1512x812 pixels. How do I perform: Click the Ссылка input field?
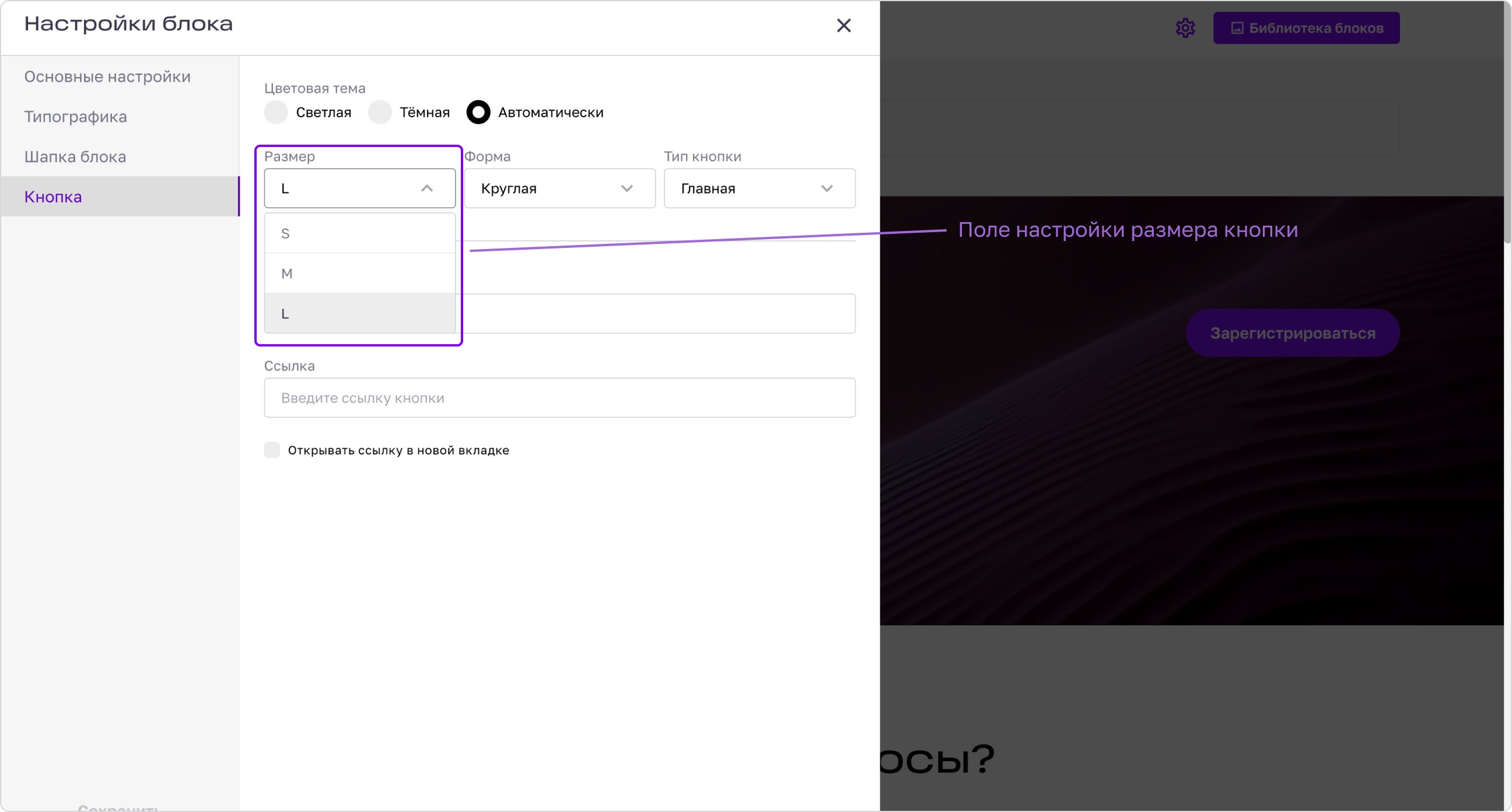(x=559, y=398)
